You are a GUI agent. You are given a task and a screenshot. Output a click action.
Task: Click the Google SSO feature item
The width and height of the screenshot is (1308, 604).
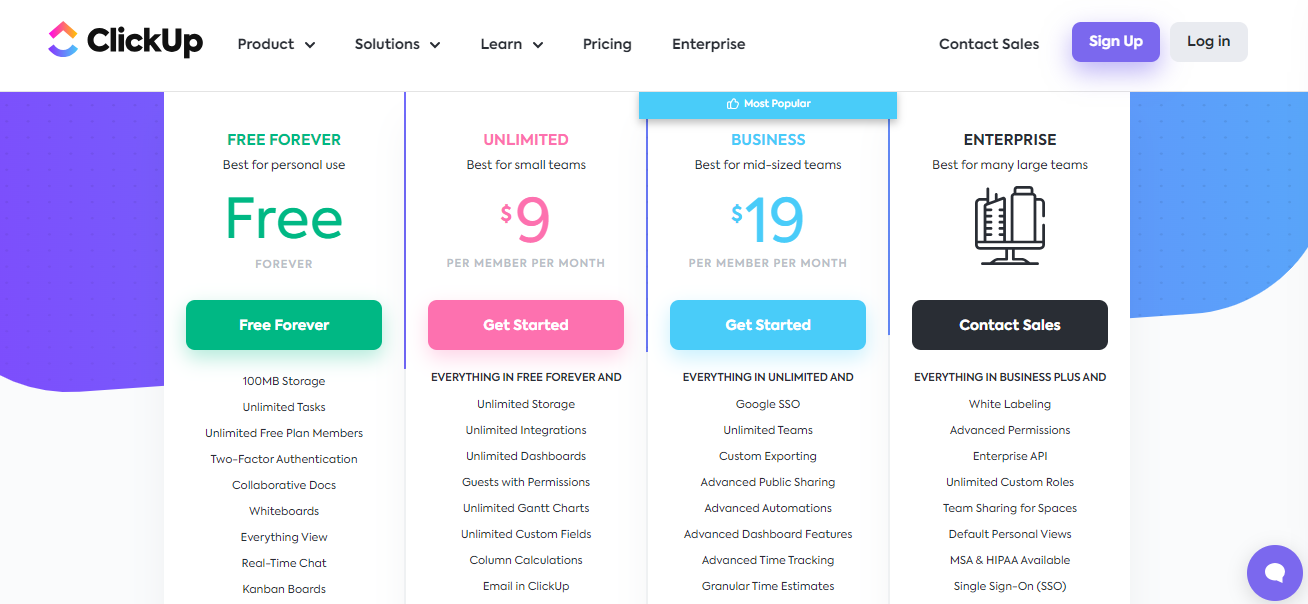pyautogui.click(x=768, y=404)
